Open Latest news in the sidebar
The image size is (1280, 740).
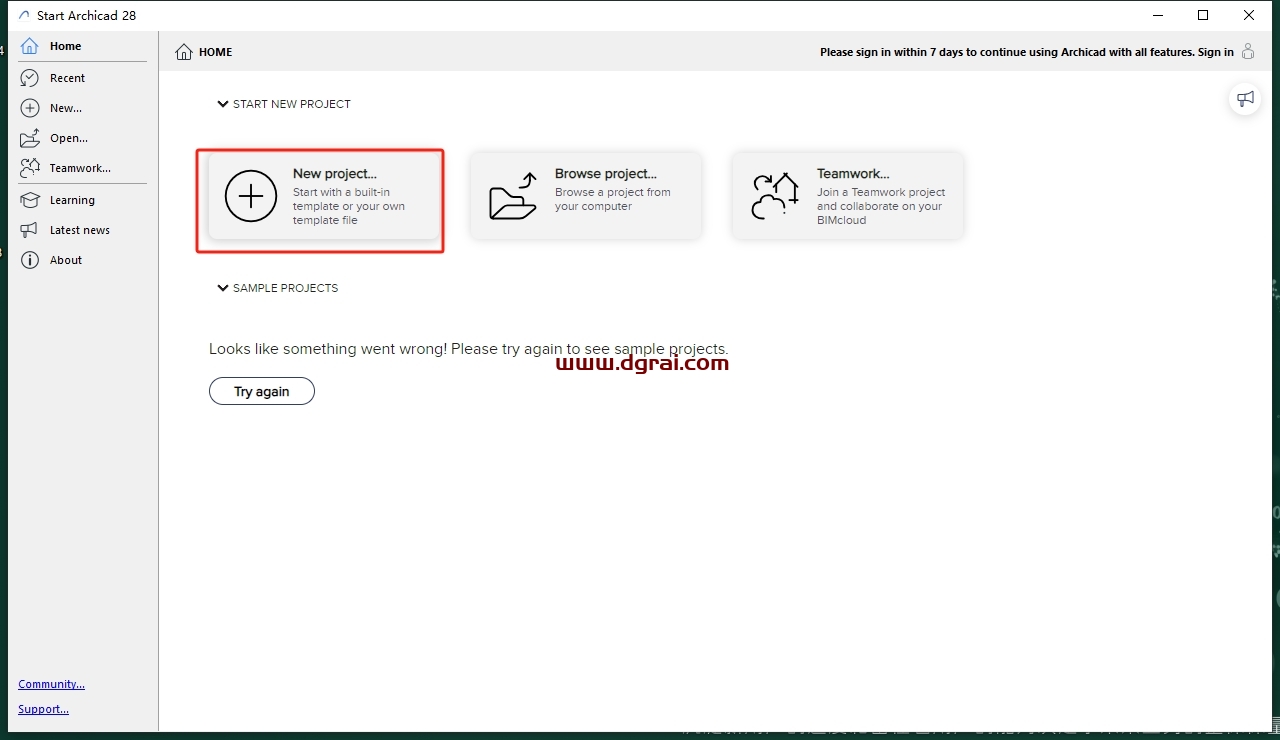(80, 230)
